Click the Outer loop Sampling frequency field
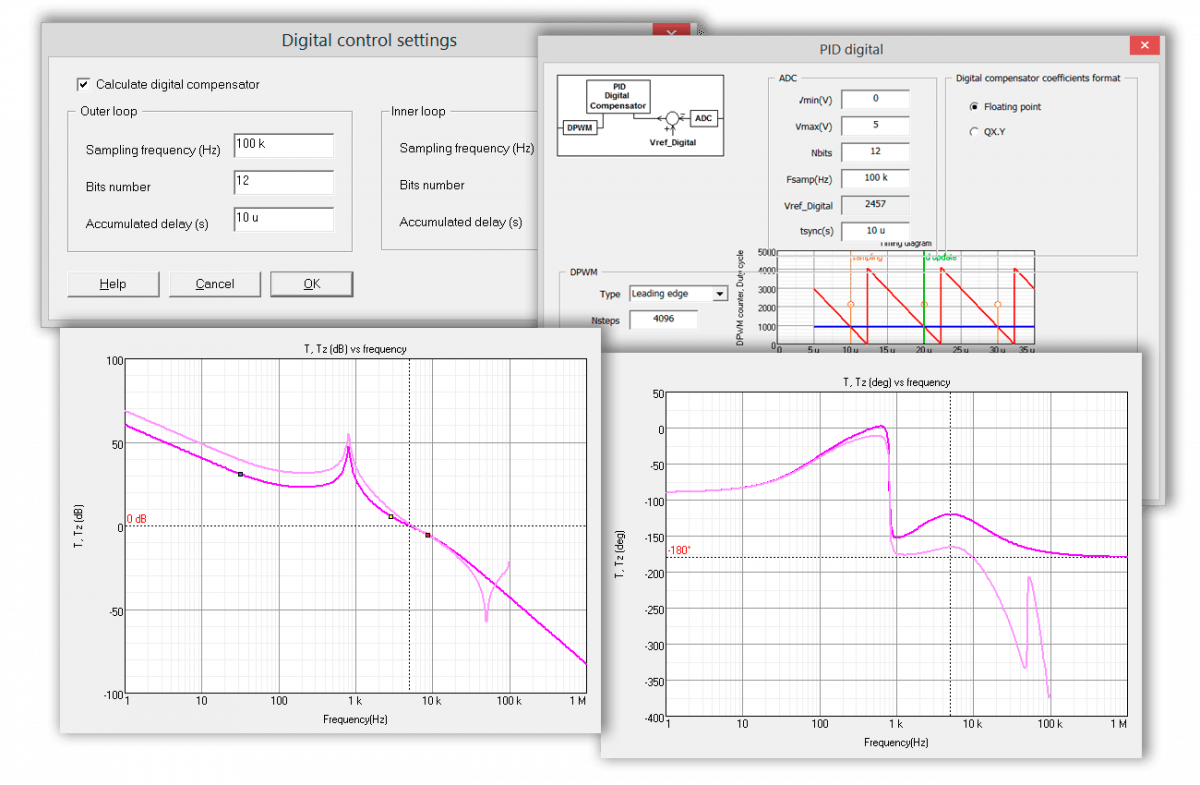The image size is (1200, 785). click(283, 146)
